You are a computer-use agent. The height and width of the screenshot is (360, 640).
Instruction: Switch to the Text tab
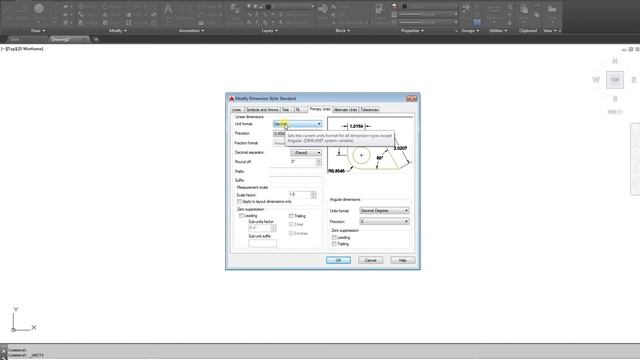(x=286, y=110)
